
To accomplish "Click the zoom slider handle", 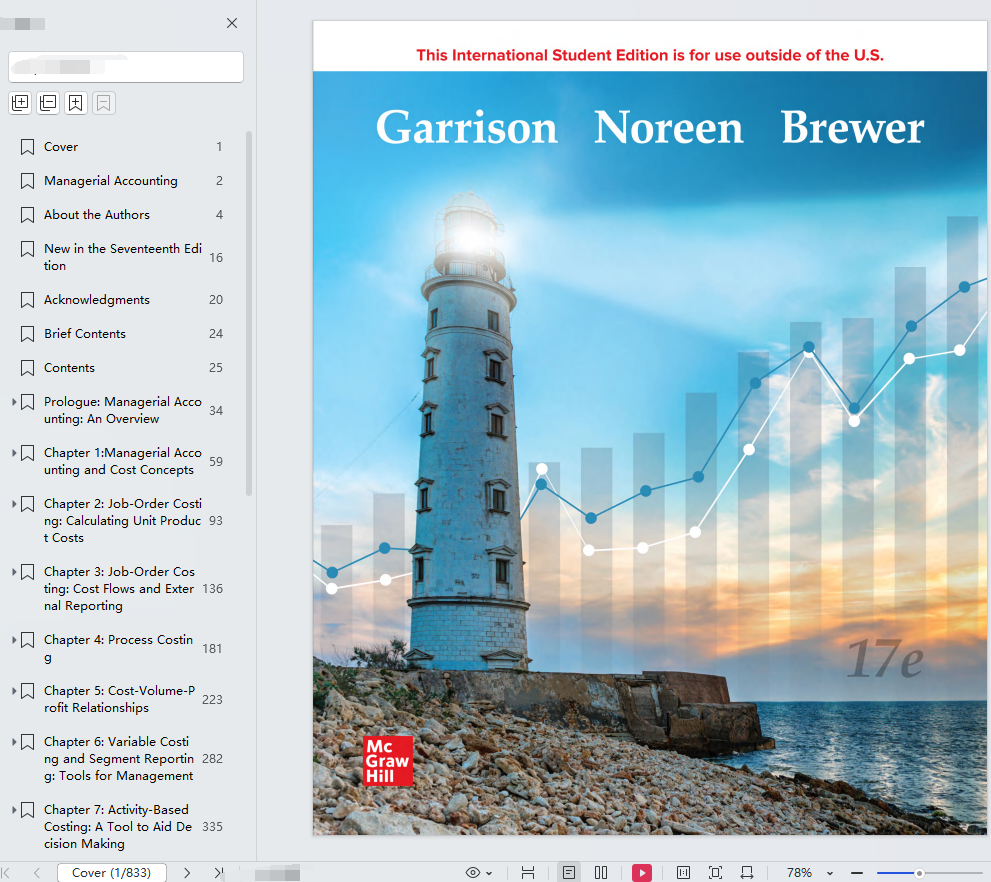I will tap(920, 873).
